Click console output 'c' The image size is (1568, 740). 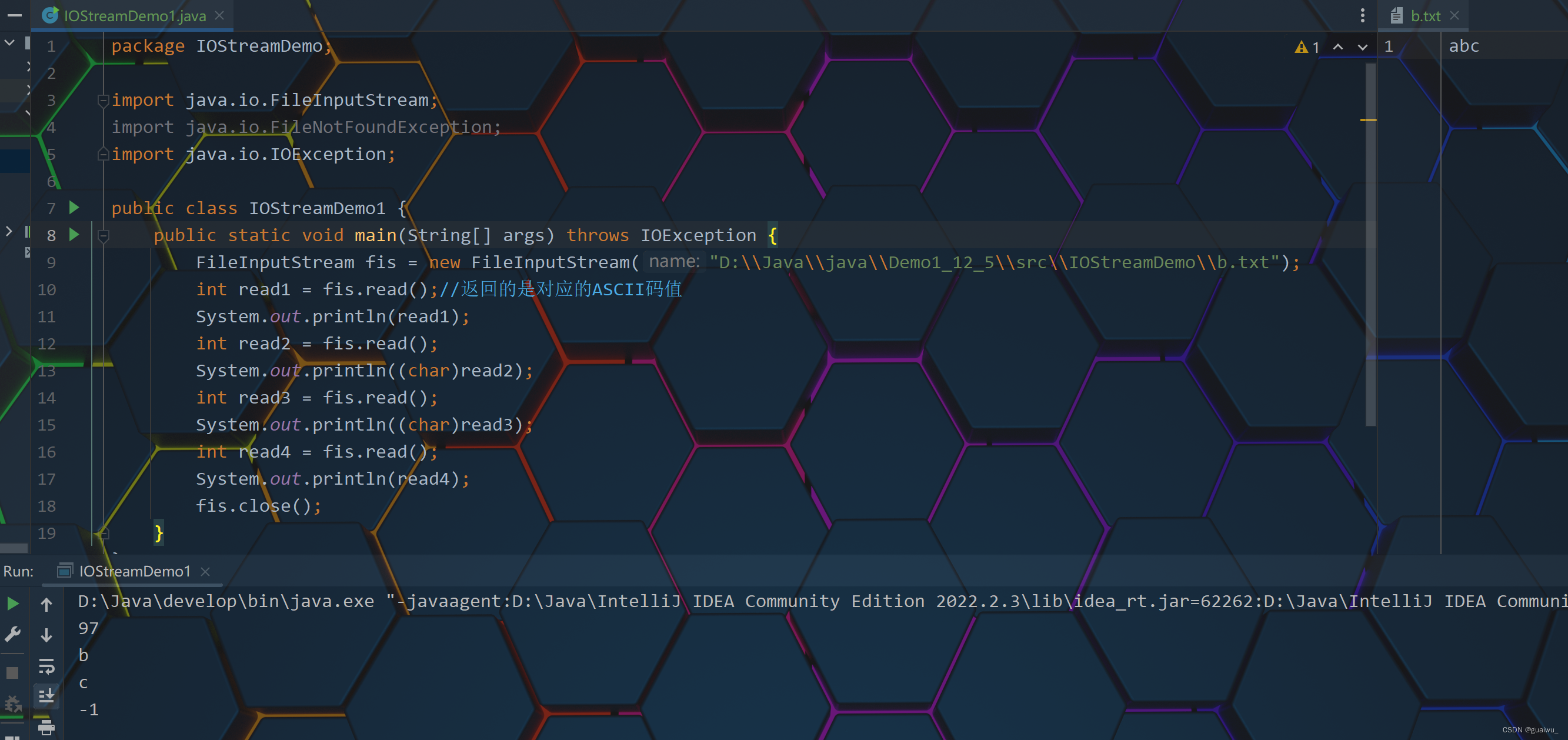(84, 683)
